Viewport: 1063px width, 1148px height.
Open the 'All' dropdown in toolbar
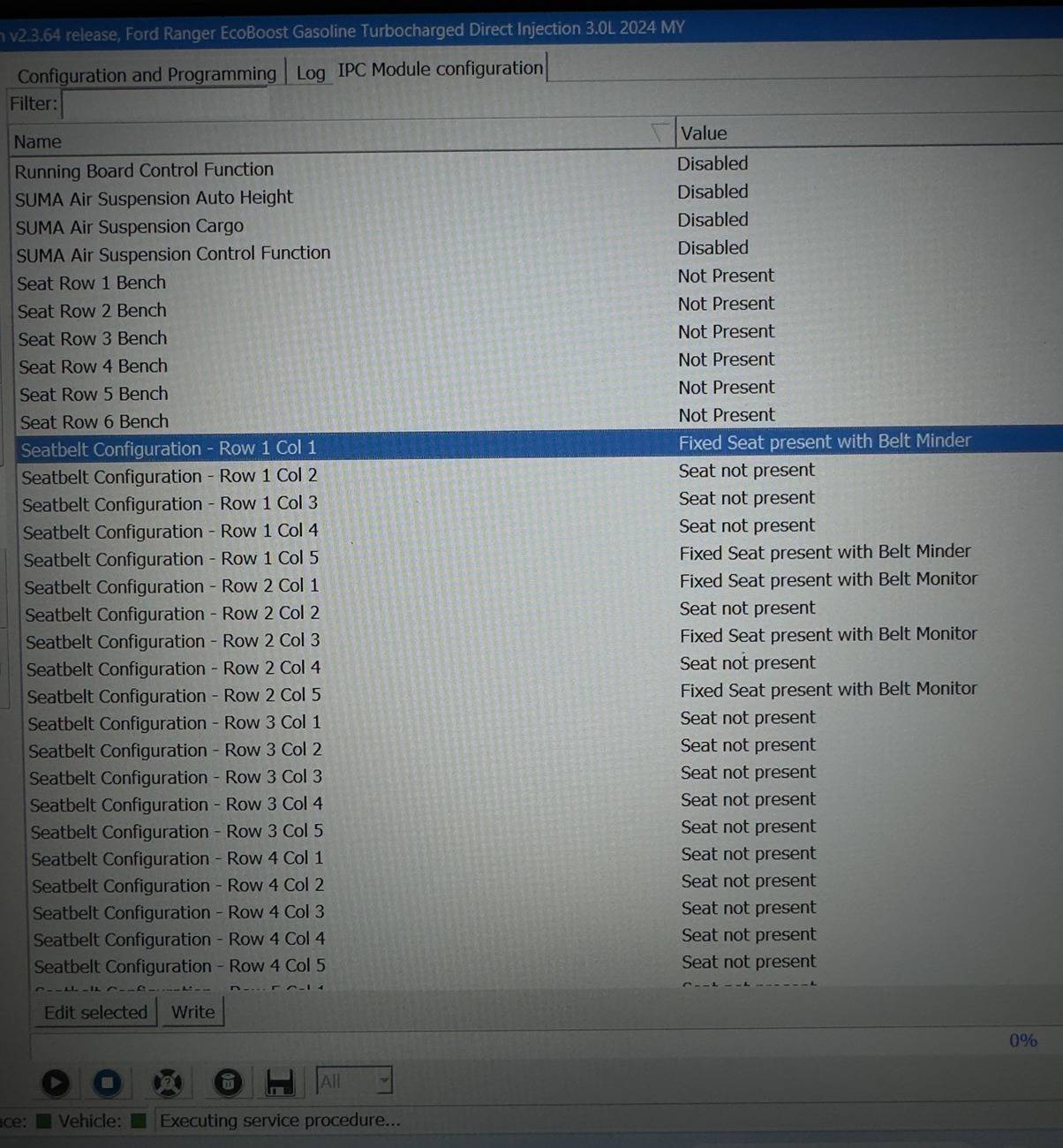point(354,1082)
